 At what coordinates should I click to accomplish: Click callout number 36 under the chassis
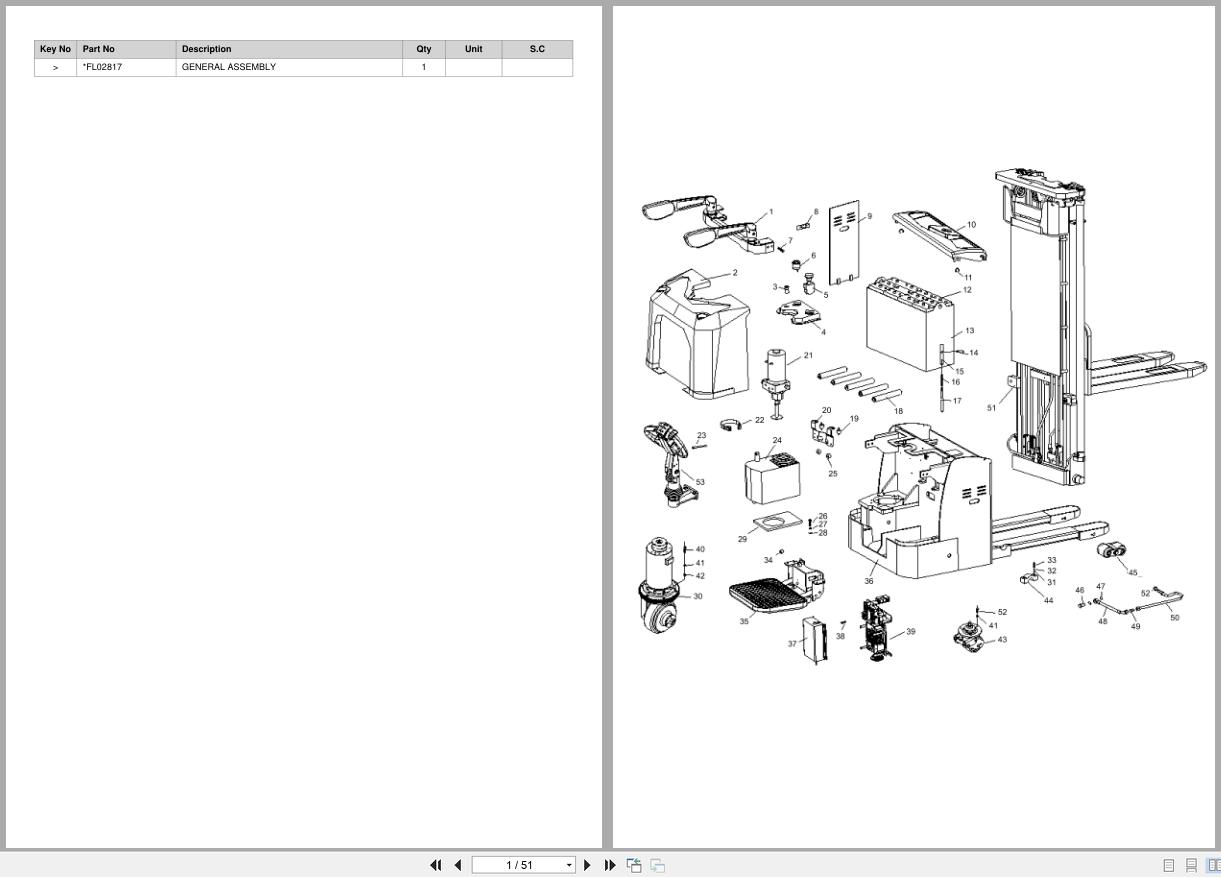pyautogui.click(x=869, y=581)
